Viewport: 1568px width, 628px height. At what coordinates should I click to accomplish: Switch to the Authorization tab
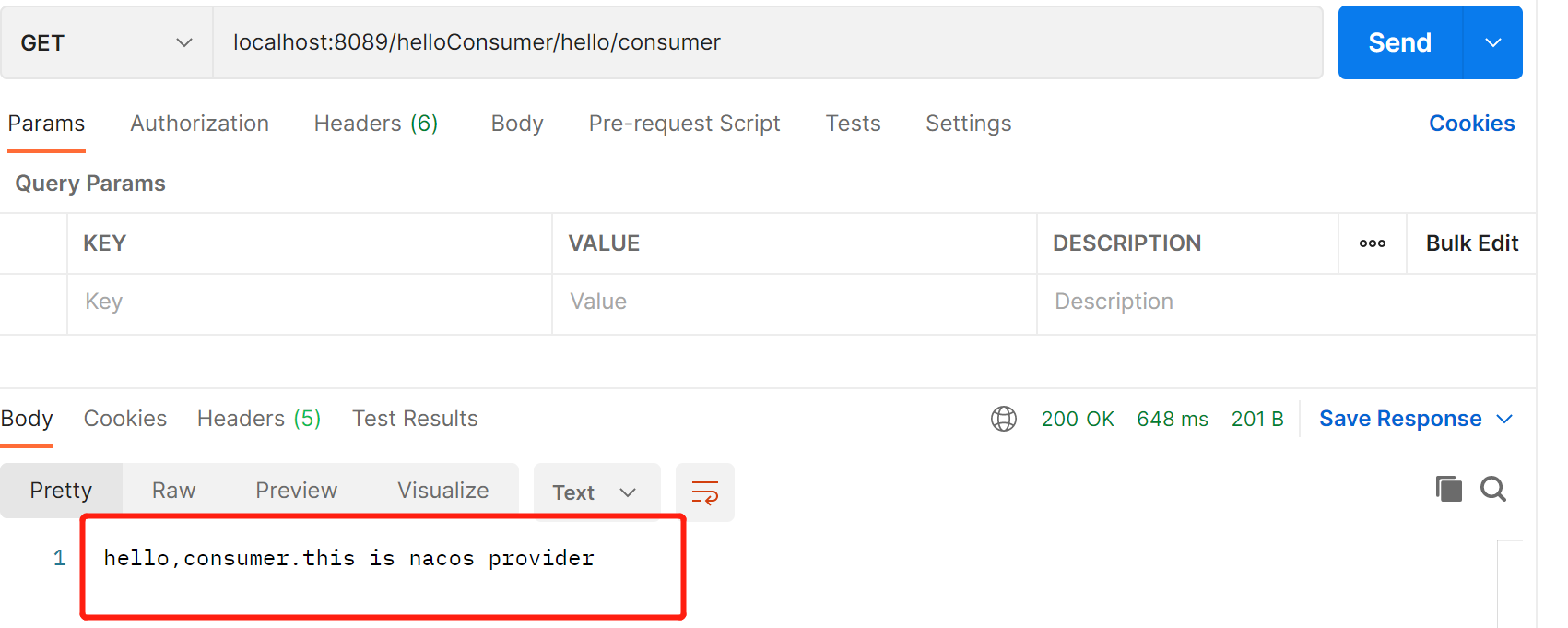199,124
